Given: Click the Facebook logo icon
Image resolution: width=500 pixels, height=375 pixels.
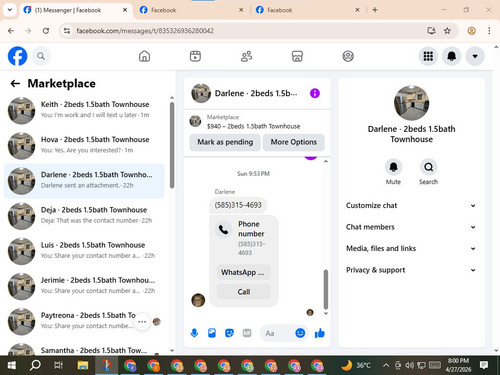Looking at the screenshot, I should (x=17, y=56).
